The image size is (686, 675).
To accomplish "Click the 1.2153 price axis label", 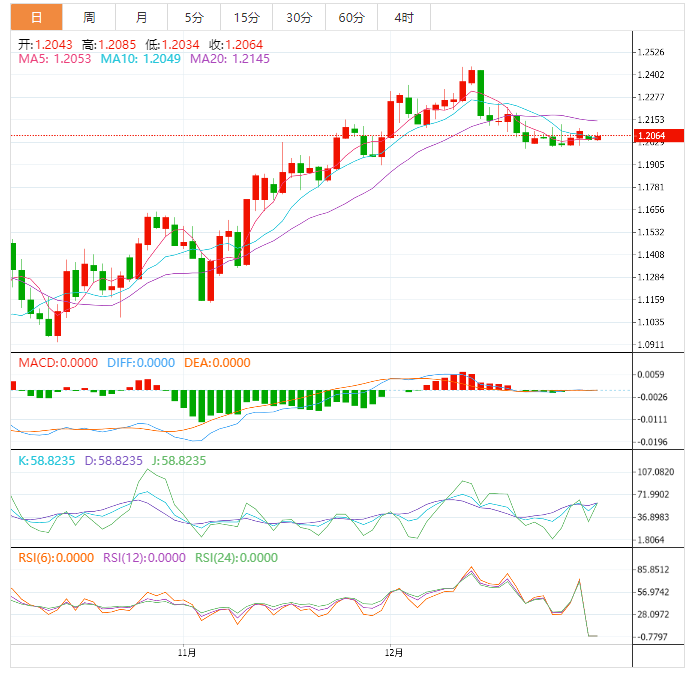I will (x=651, y=119).
